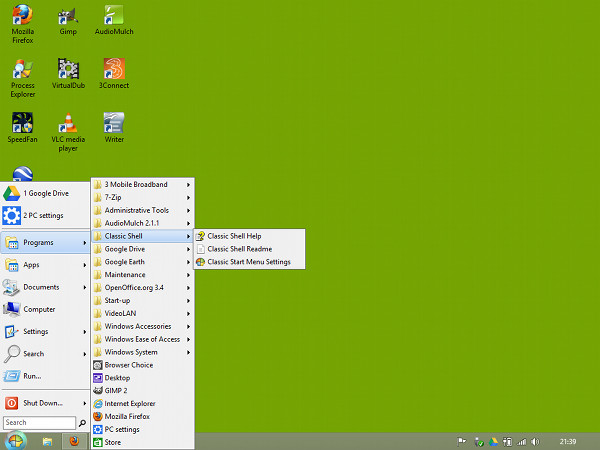Click the Classic Start Menu Settings icon

[201, 262]
